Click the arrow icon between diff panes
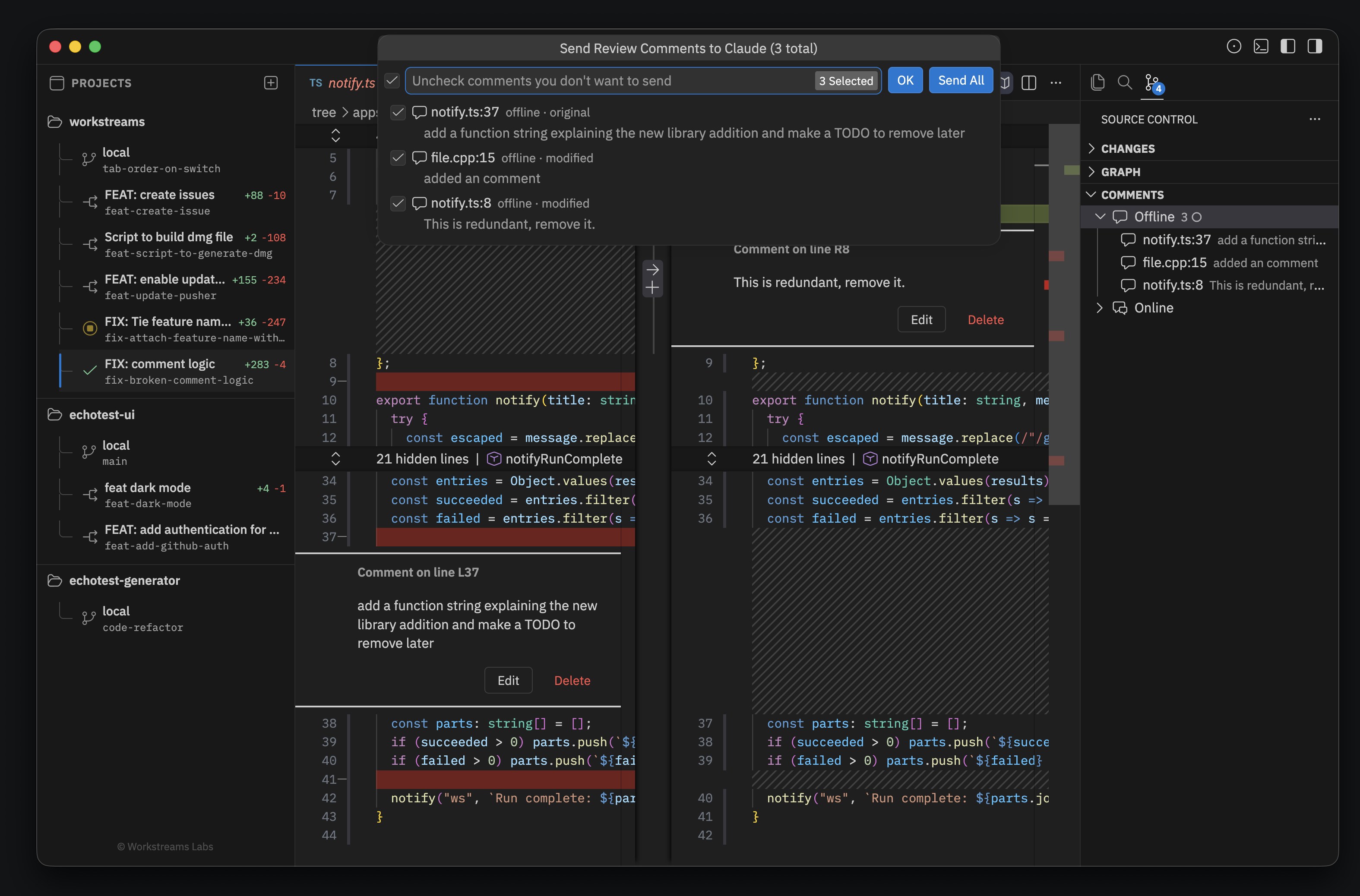The image size is (1360, 896). [x=652, y=269]
